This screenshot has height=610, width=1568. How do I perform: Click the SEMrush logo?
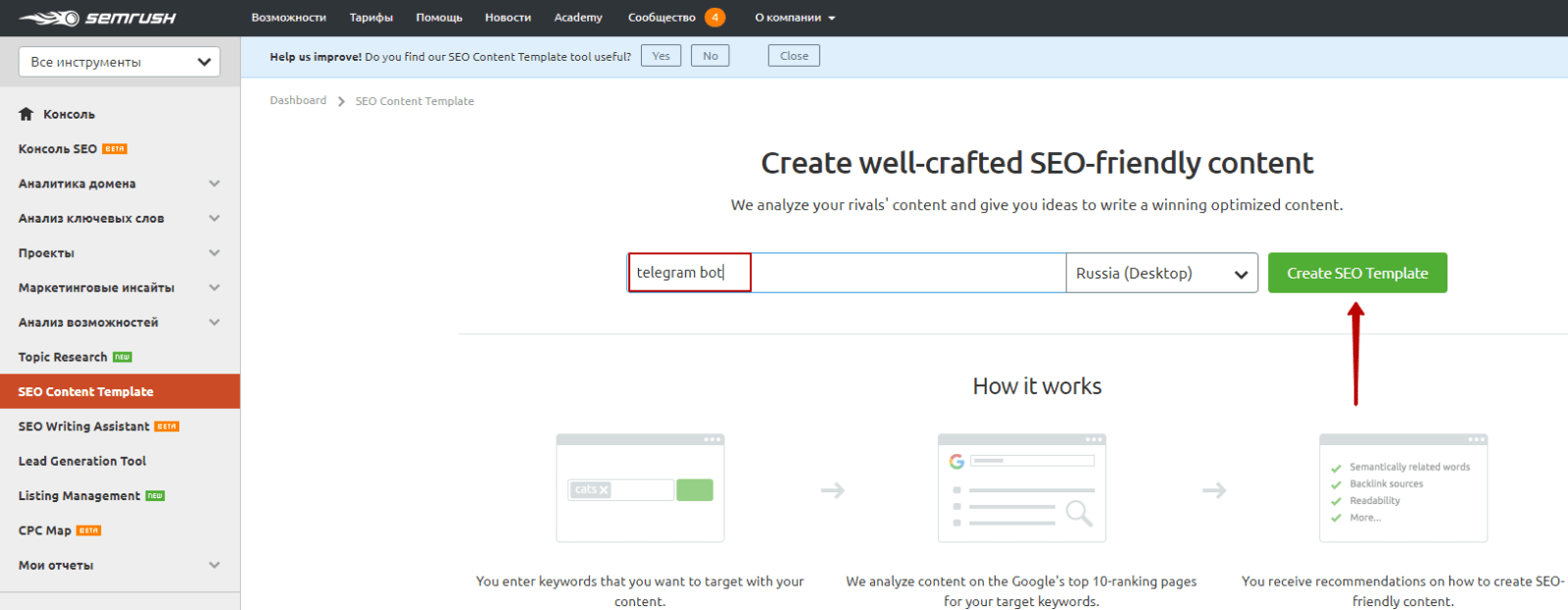pyautogui.click(x=98, y=18)
